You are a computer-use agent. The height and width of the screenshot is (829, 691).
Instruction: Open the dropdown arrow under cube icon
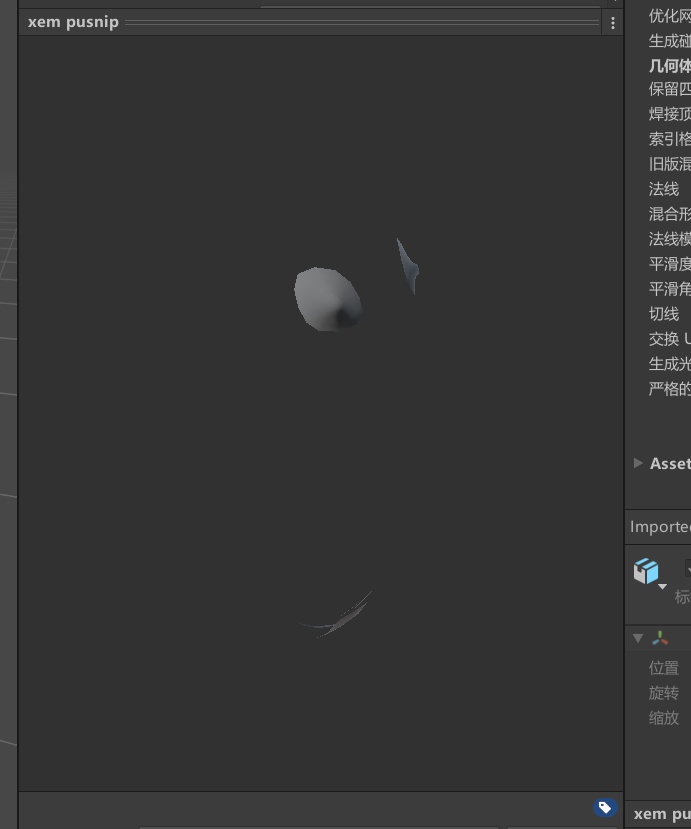point(662,586)
